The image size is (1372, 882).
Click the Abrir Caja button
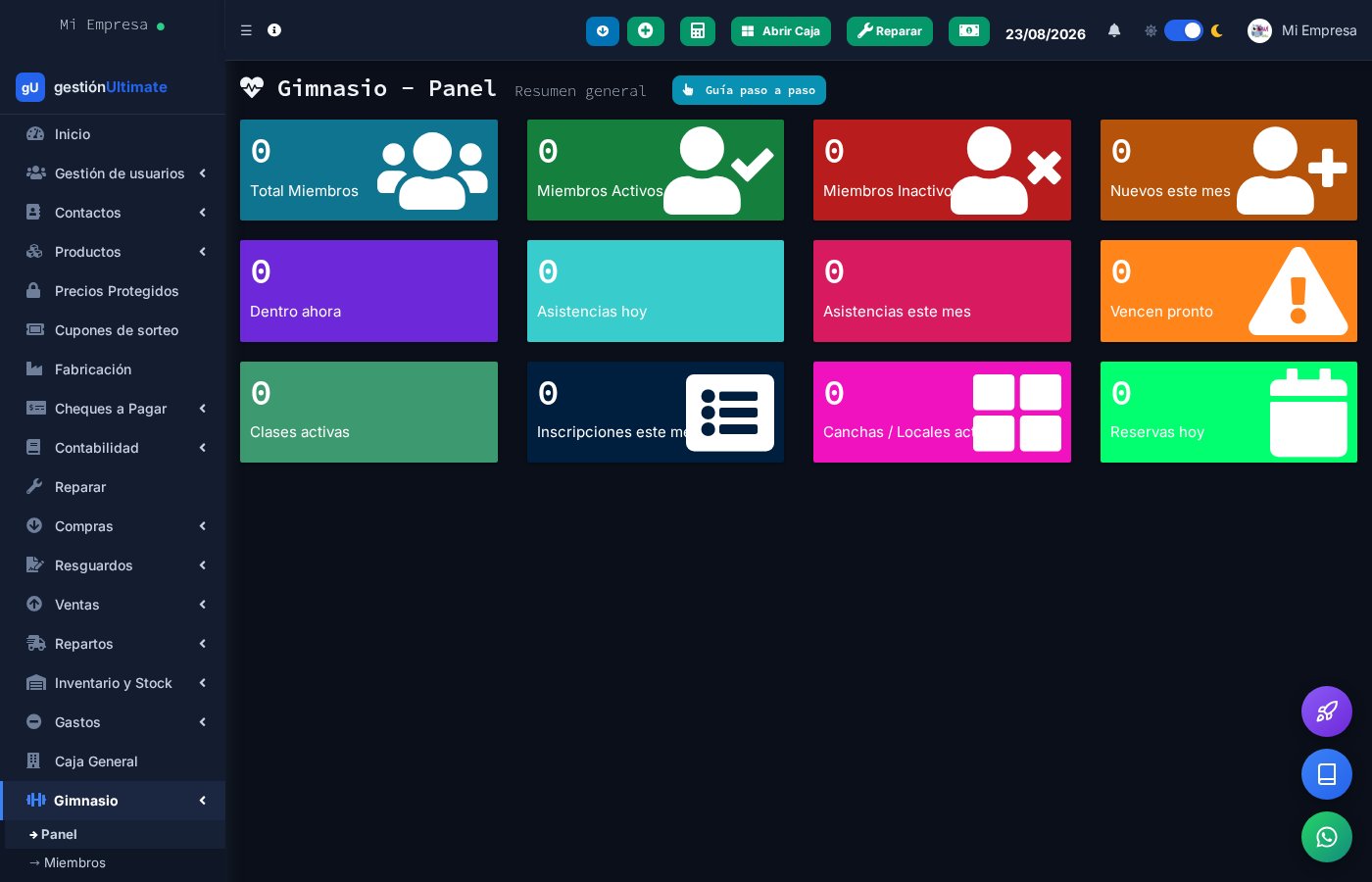tap(781, 31)
